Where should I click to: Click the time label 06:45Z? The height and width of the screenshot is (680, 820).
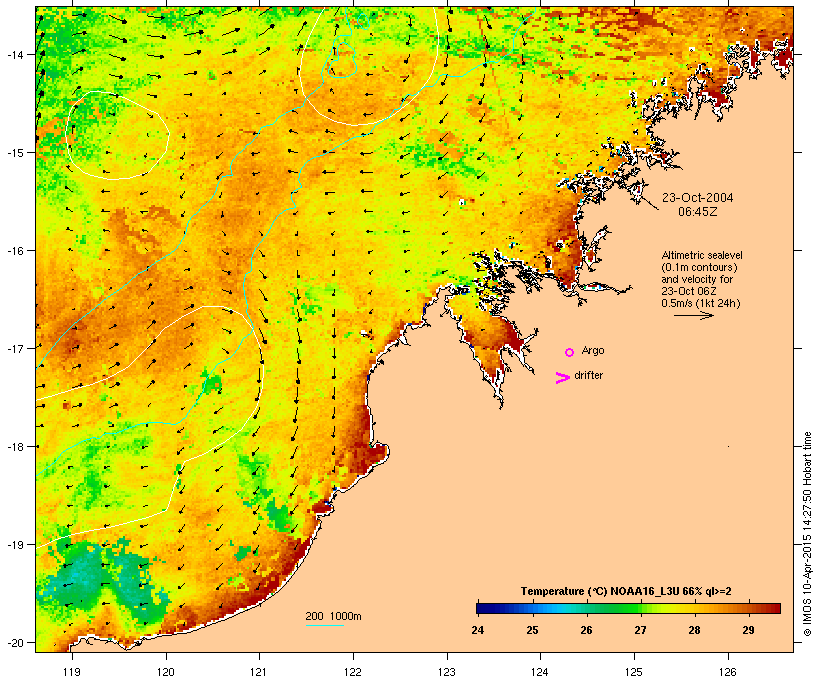click(698, 212)
